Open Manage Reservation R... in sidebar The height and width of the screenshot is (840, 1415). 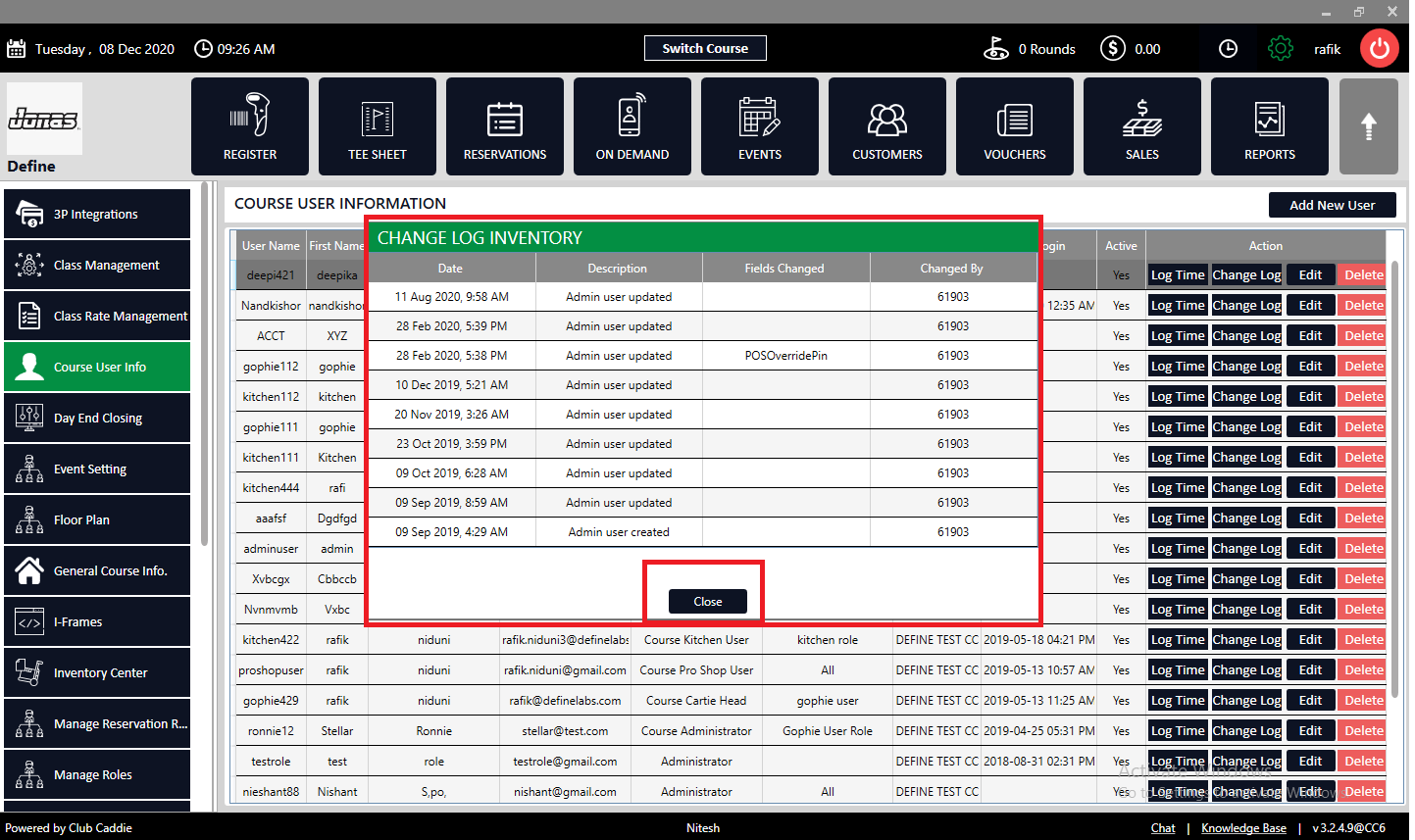tap(97, 723)
